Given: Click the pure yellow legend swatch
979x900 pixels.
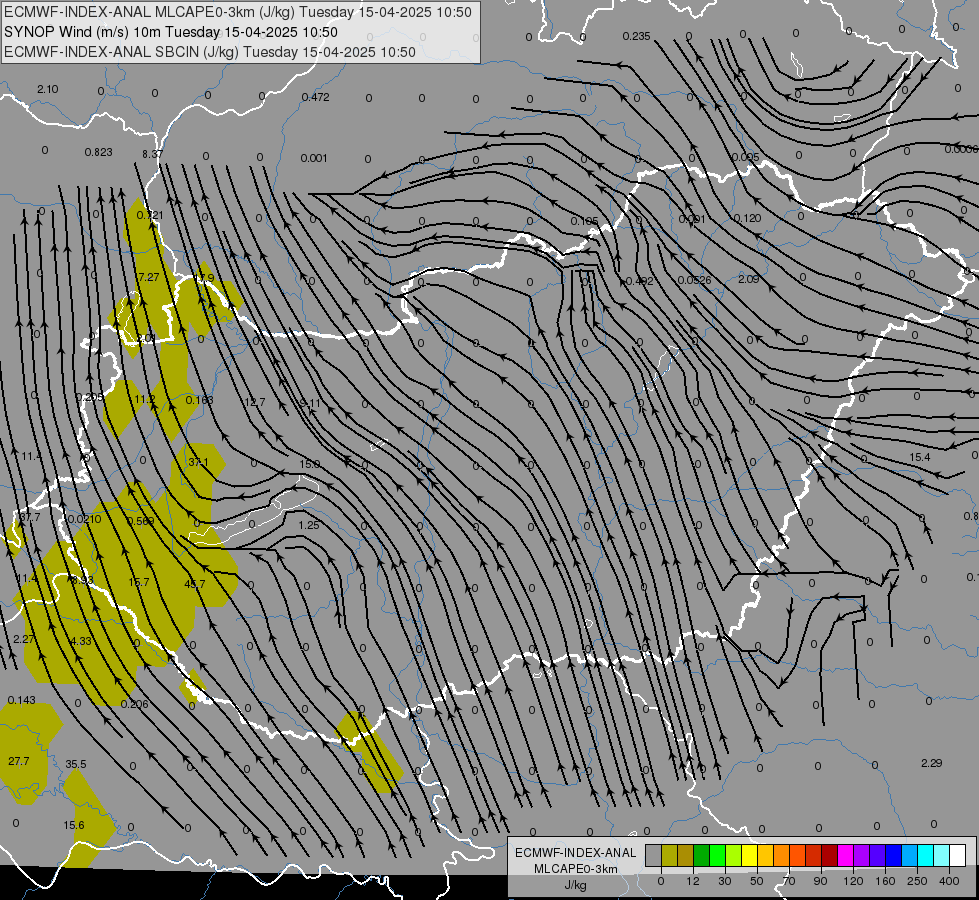Looking at the screenshot, I should pyautogui.click(x=749, y=855).
